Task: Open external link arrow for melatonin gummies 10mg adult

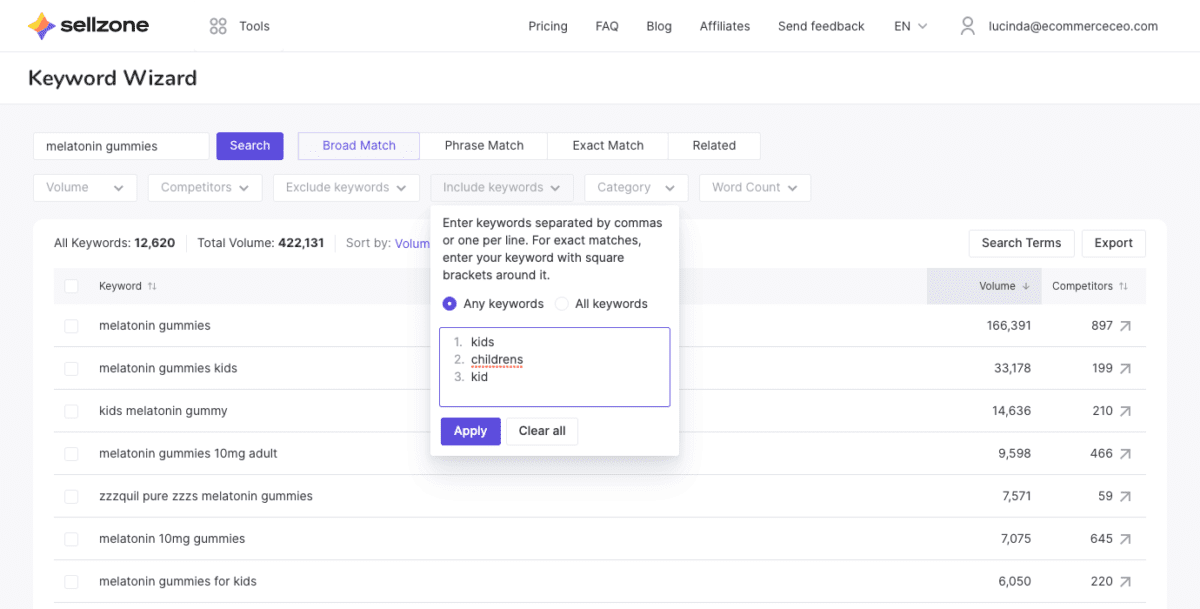Action: pyautogui.click(x=1126, y=454)
